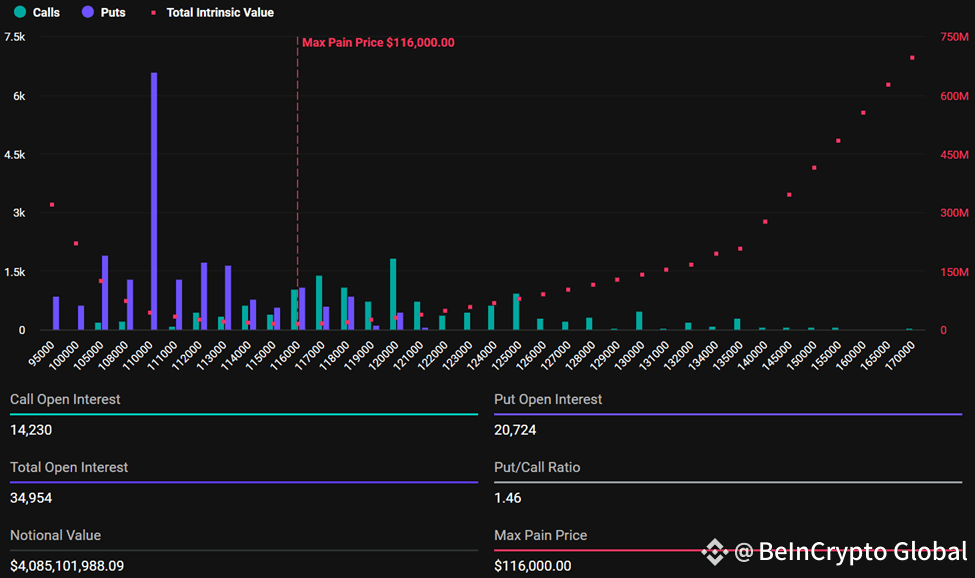Image resolution: width=975 pixels, height=578 pixels.
Task: Toggle the Puts series in the legend
Action: click(104, 12)
